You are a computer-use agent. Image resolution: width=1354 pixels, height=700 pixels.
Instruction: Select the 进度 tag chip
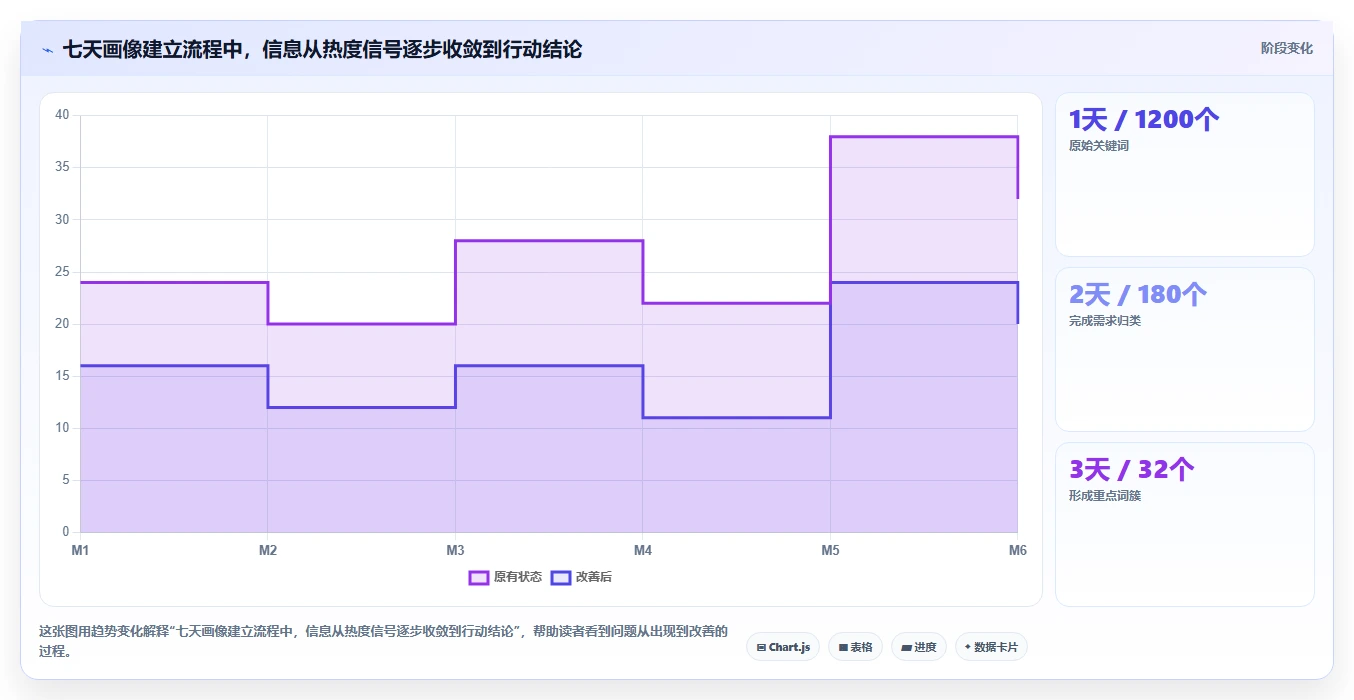[x=919, y=647]
